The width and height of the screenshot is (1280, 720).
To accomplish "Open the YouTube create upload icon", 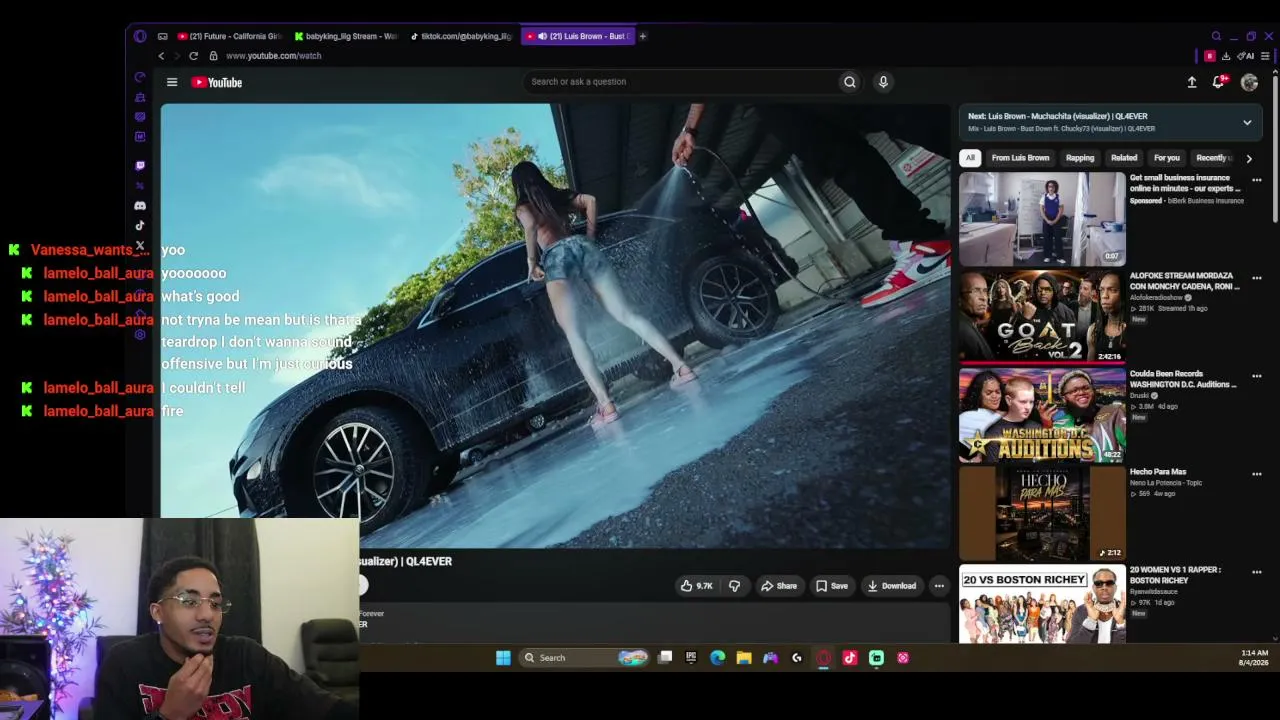I will click(1192, 82).
